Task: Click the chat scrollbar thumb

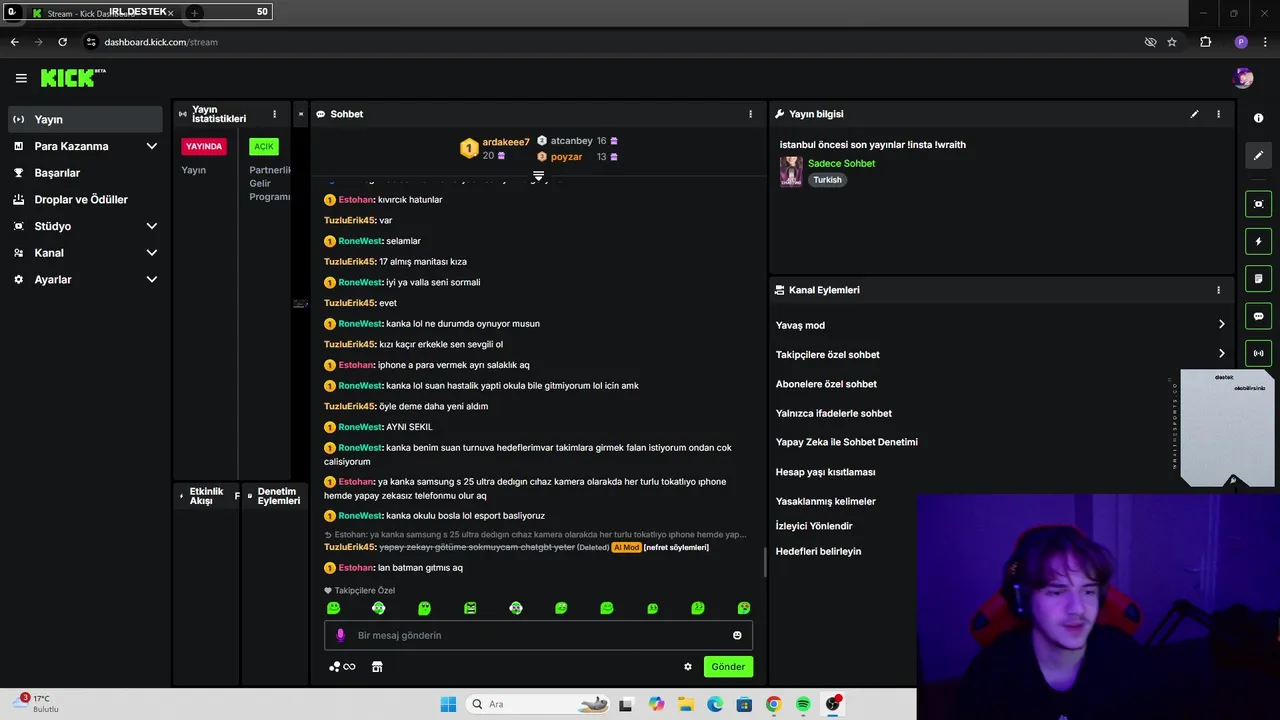Action: [x=765, y=562]
